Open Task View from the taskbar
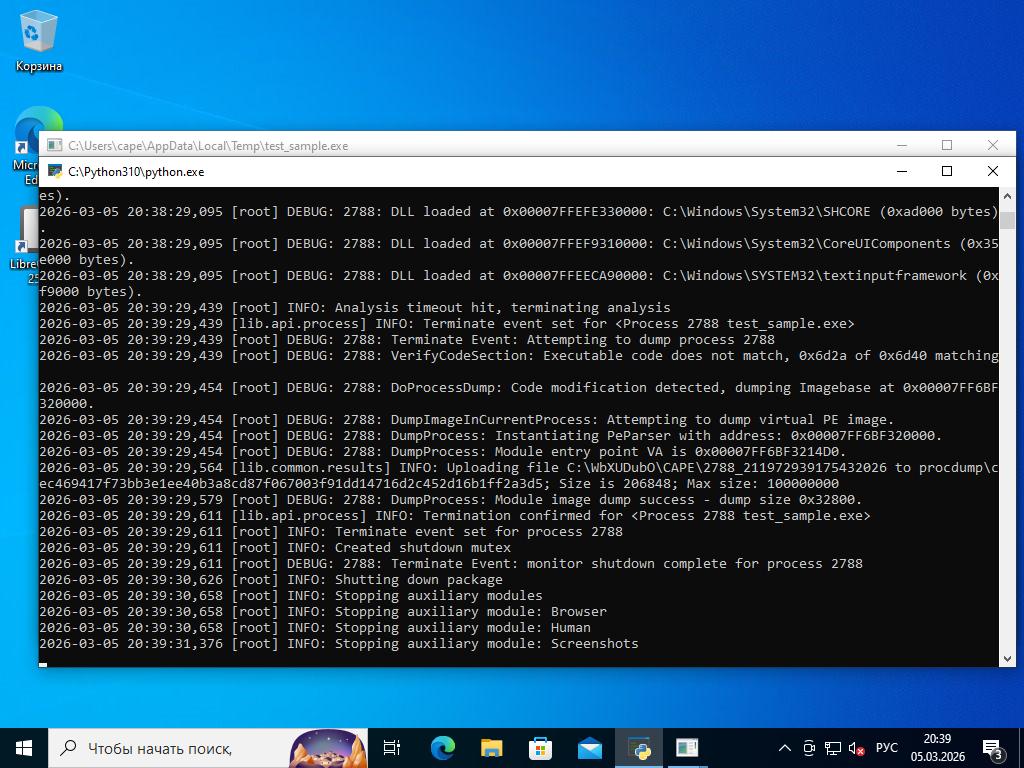Screen dimensions: 1024x768 coord(392,747)
